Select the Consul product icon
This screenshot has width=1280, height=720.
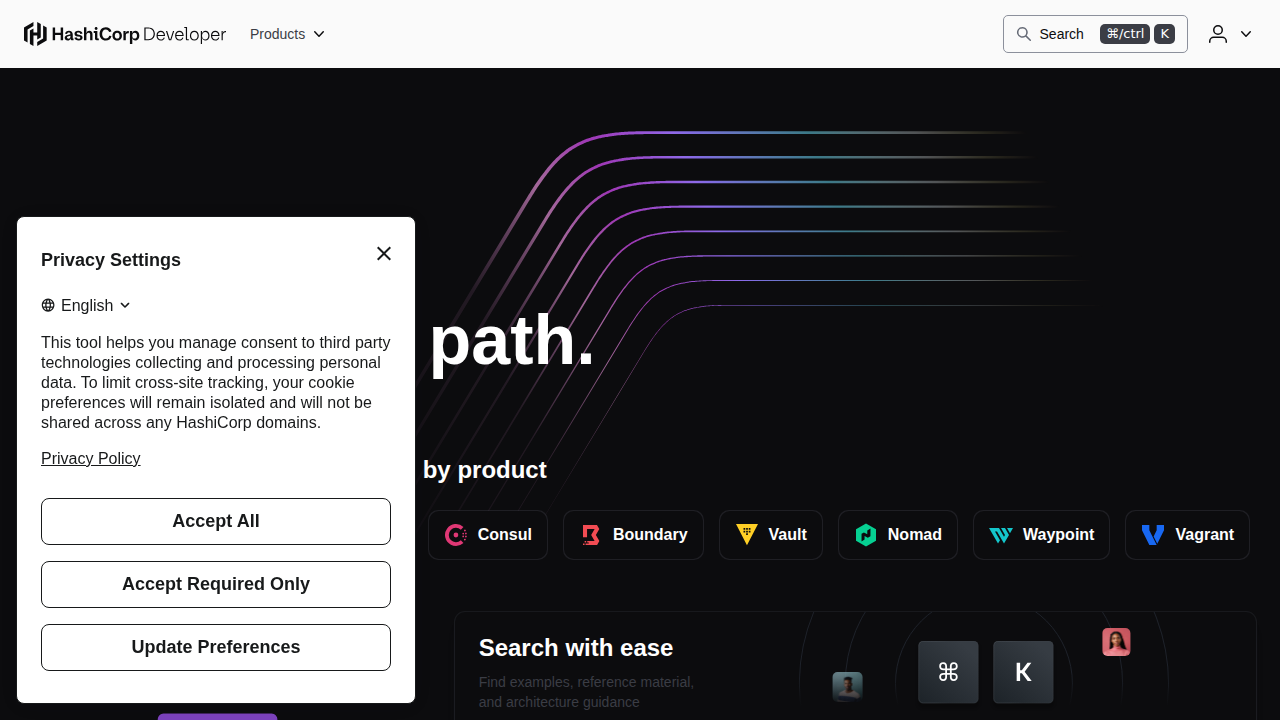pyautogui.click(x=456, y=534)
